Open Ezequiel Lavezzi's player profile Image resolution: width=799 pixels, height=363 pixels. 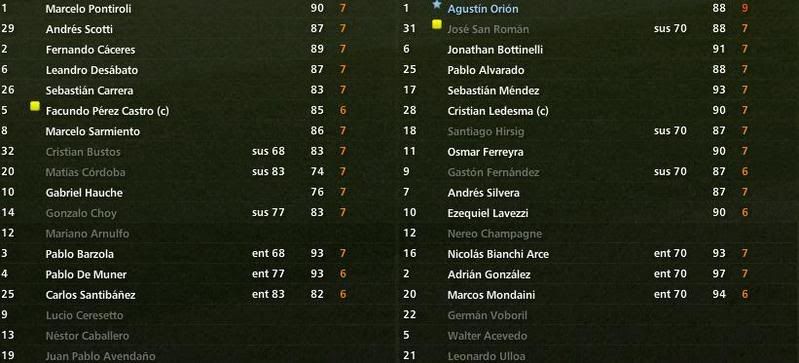(488, 213)
